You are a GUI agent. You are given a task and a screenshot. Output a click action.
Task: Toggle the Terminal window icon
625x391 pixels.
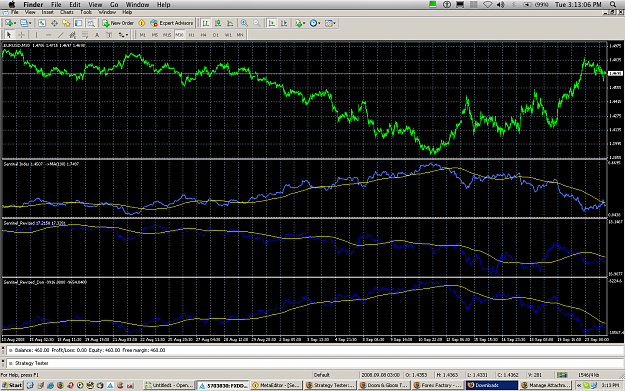click(x=79, y=23)
